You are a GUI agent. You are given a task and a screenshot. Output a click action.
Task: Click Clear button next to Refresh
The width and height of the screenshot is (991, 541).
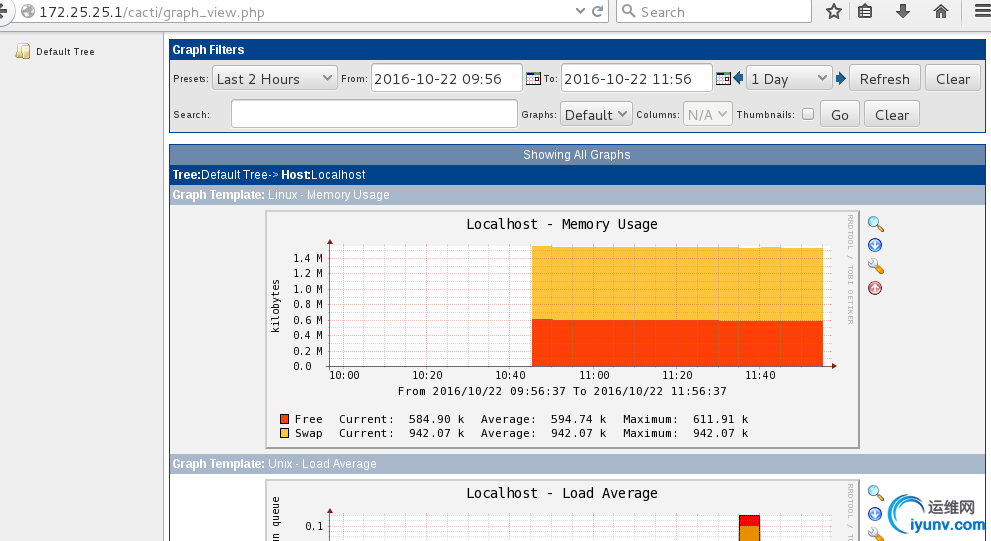click(x=952, y=78)
